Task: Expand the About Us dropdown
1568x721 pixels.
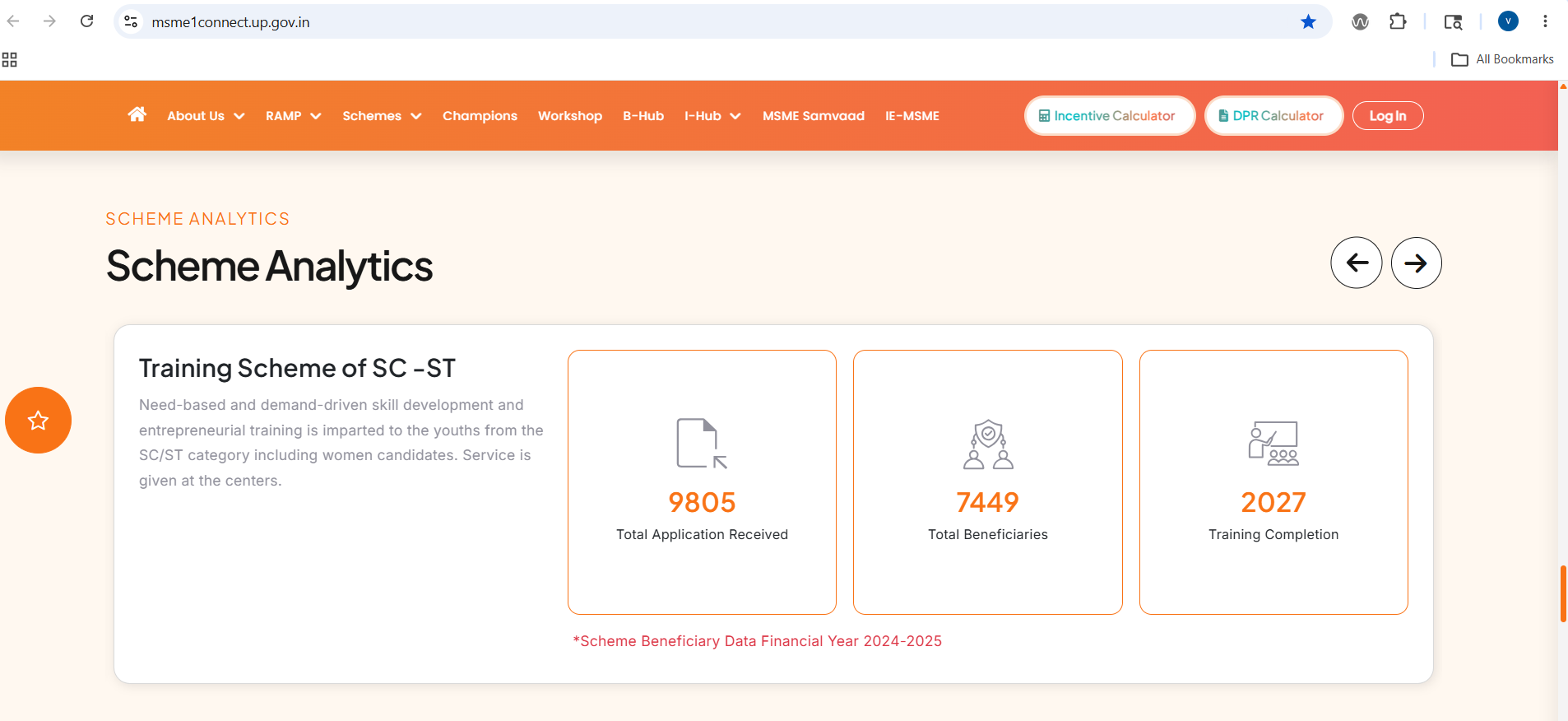Action: [206, 116]
